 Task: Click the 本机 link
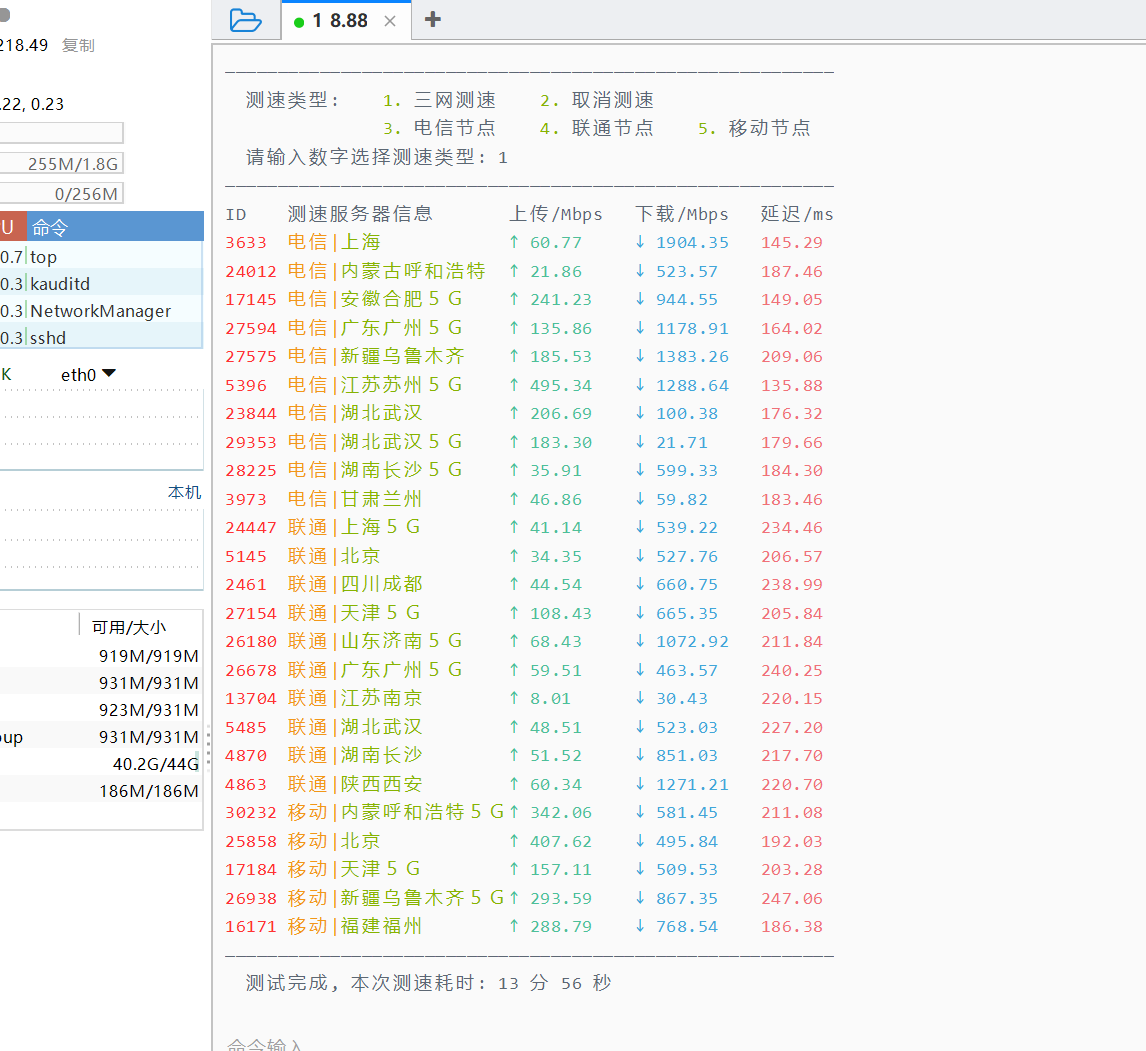click(x=184, y=492)
